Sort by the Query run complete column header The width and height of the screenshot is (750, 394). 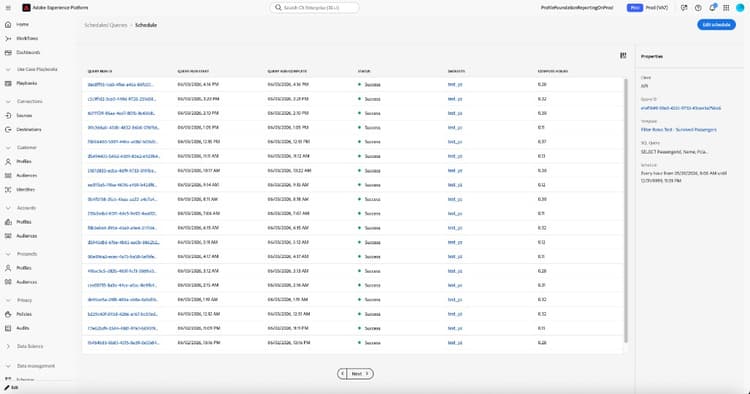[287, 71]
